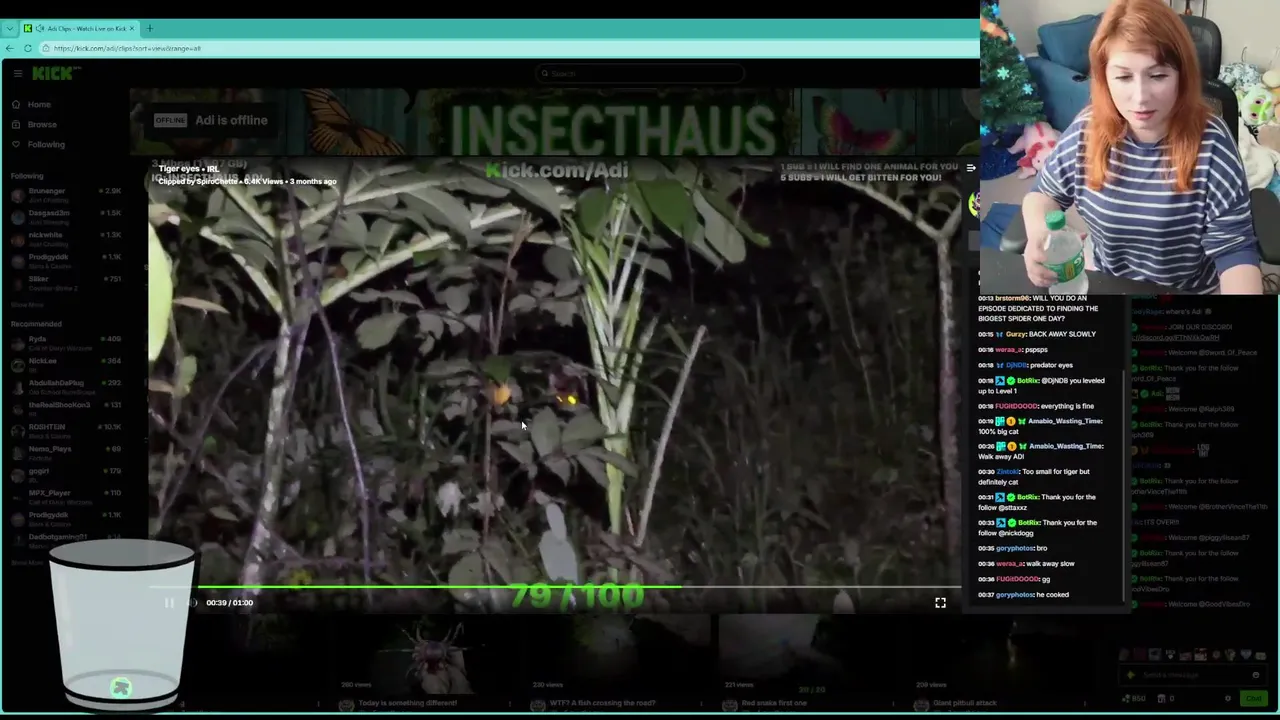Viewport: 1280px width, 720px height.
Task: Open Dasgasd3m channel in Following list
Action: click(x=65, y=216)
